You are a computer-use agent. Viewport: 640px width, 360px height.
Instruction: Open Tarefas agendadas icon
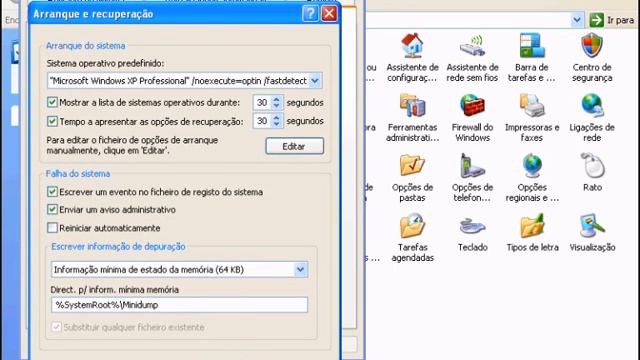(412, 225)
